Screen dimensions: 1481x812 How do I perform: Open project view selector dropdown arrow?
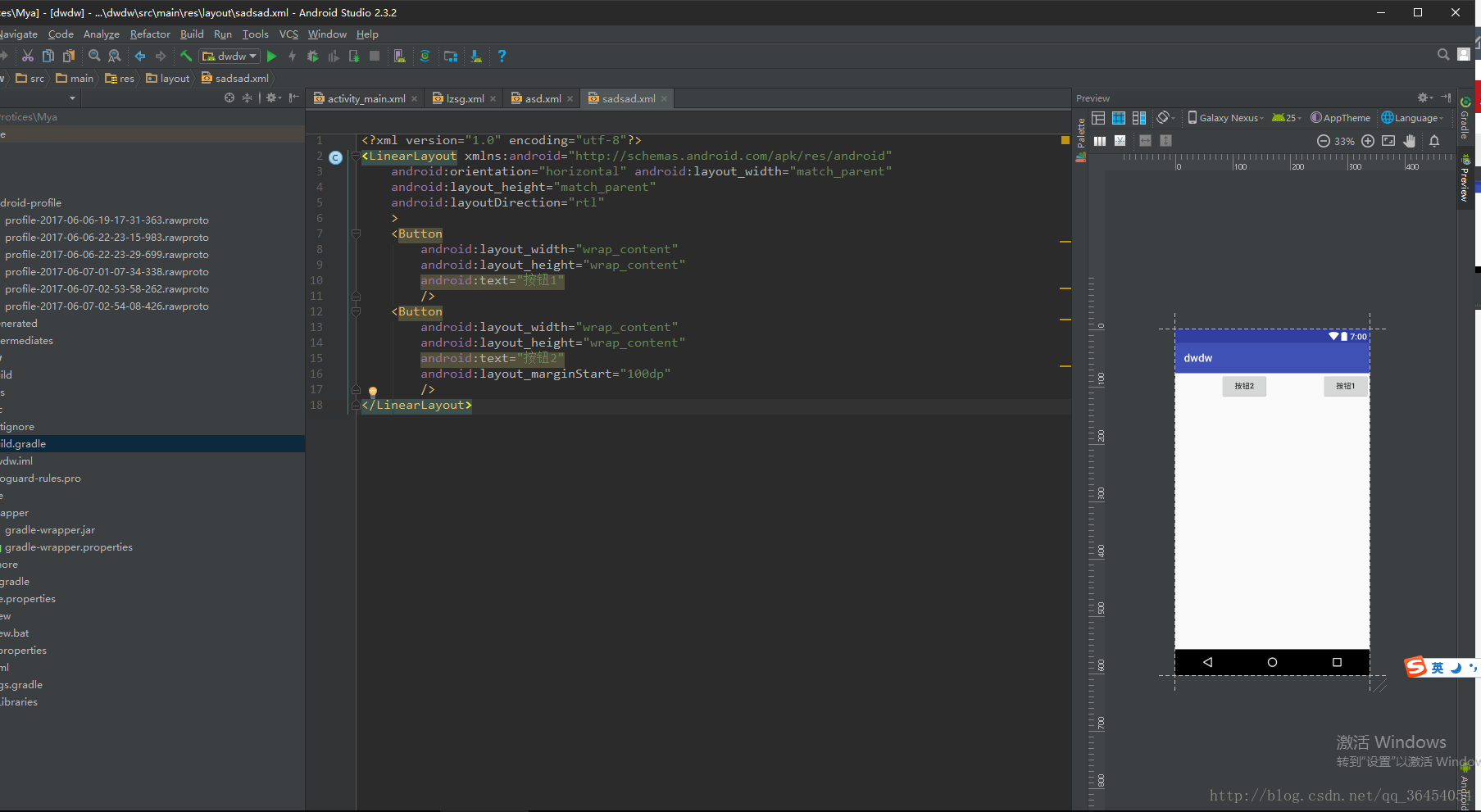coord(72,98)
